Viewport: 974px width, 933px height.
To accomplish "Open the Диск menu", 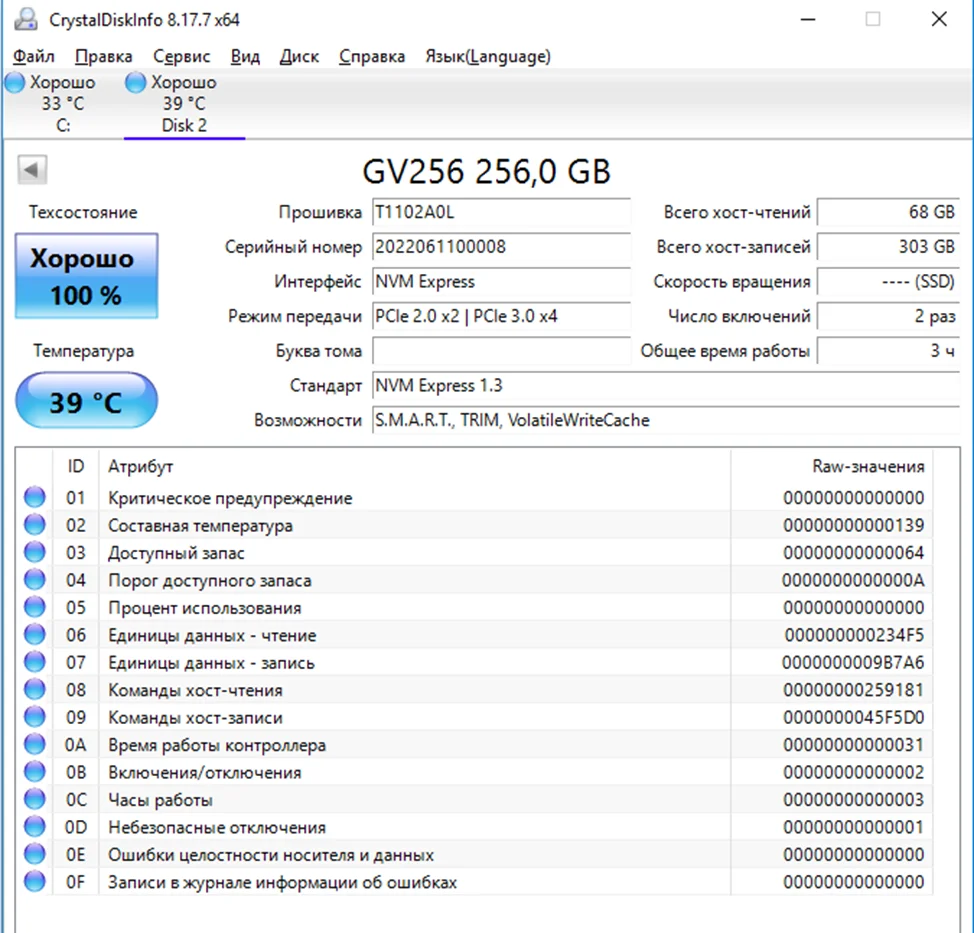I will click(x=299, y=56).
